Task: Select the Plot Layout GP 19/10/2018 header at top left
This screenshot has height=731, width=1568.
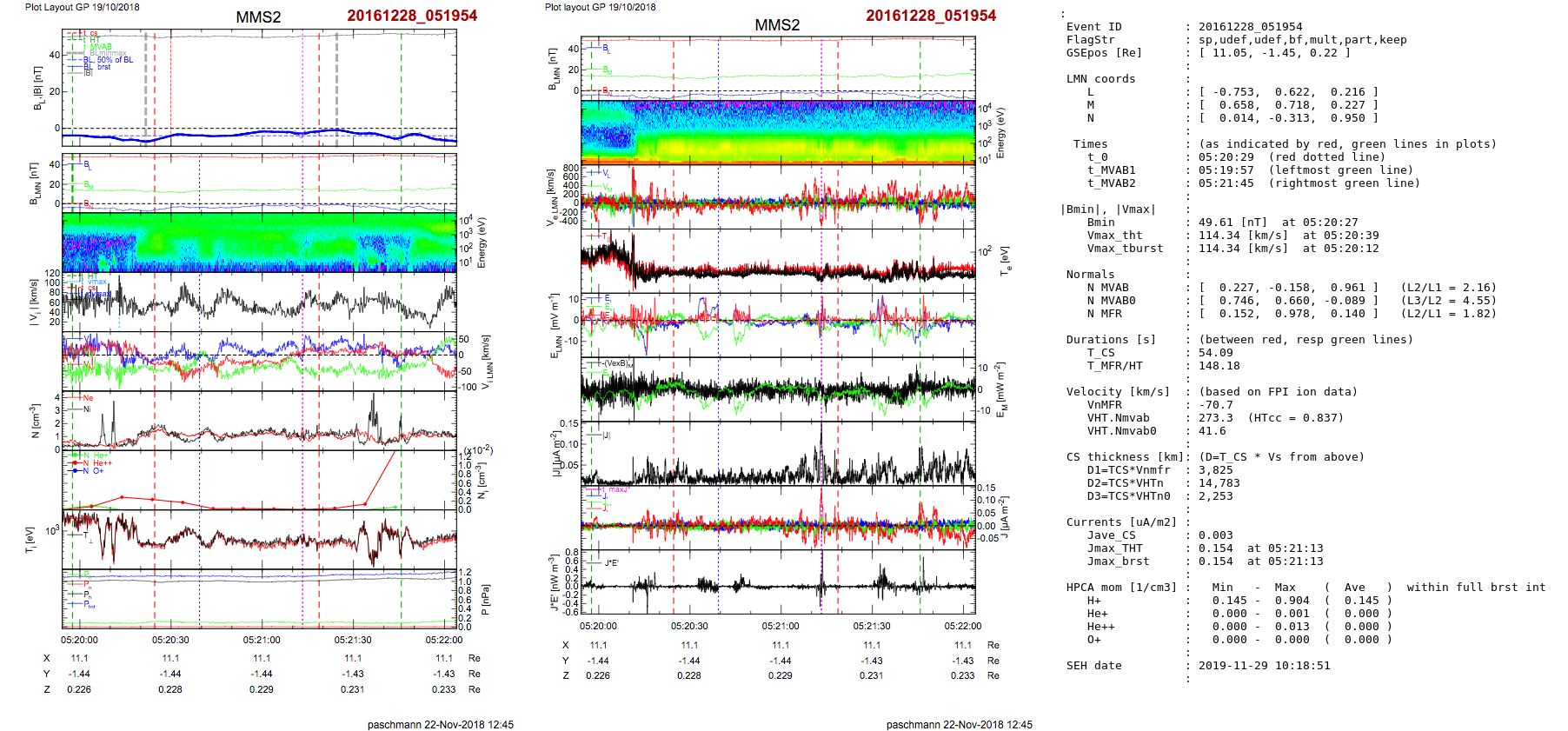Action: 82,7
